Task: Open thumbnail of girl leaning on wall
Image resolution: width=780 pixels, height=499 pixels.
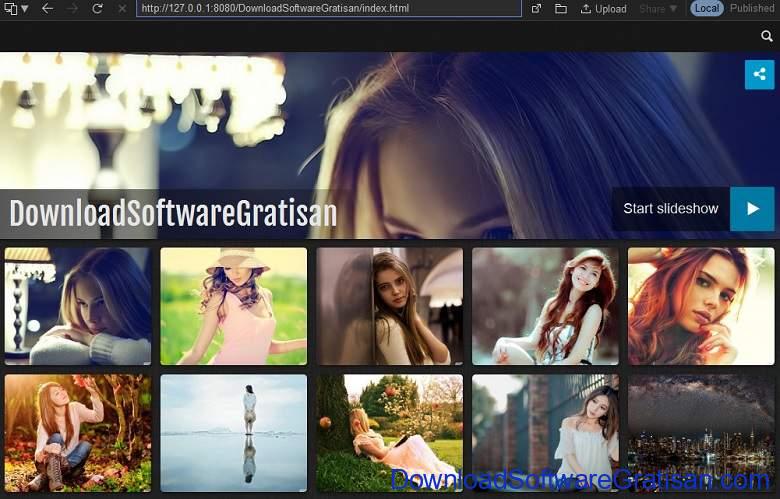Action: (390, 306)
